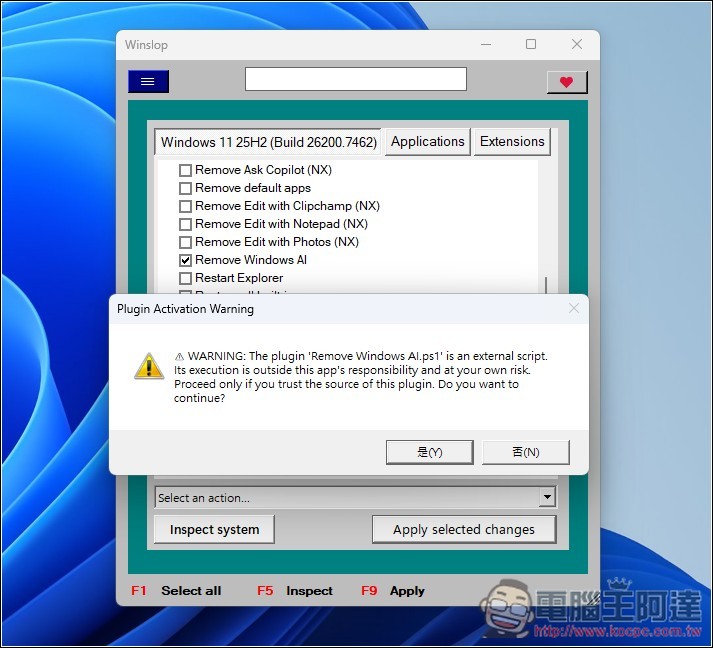
Task: Check Restart Explorer option
Action: (185, 278)
